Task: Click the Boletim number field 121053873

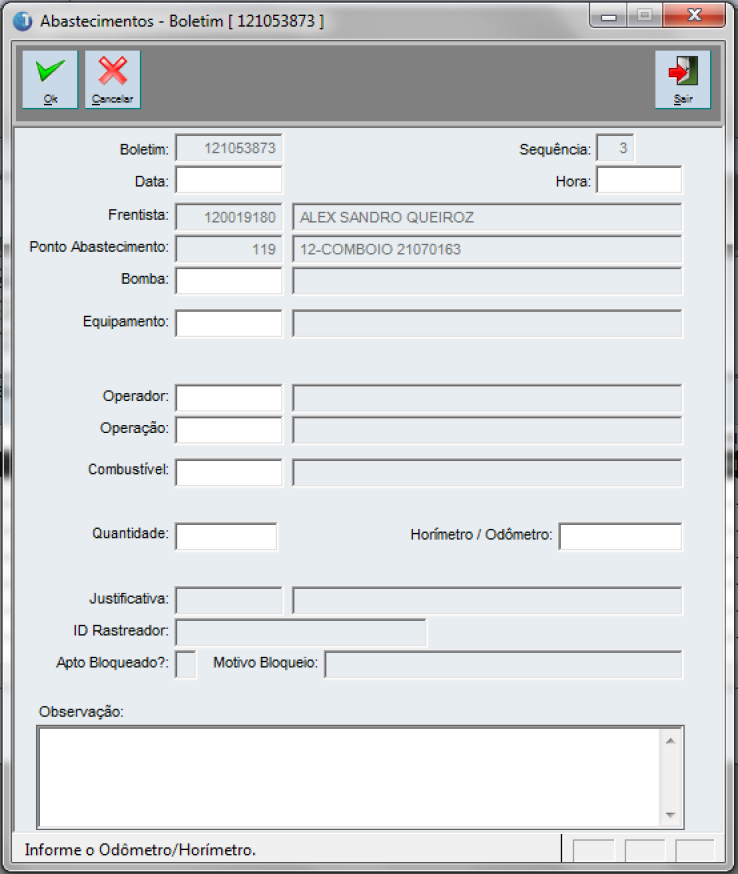Action: [x=229, y=148]
